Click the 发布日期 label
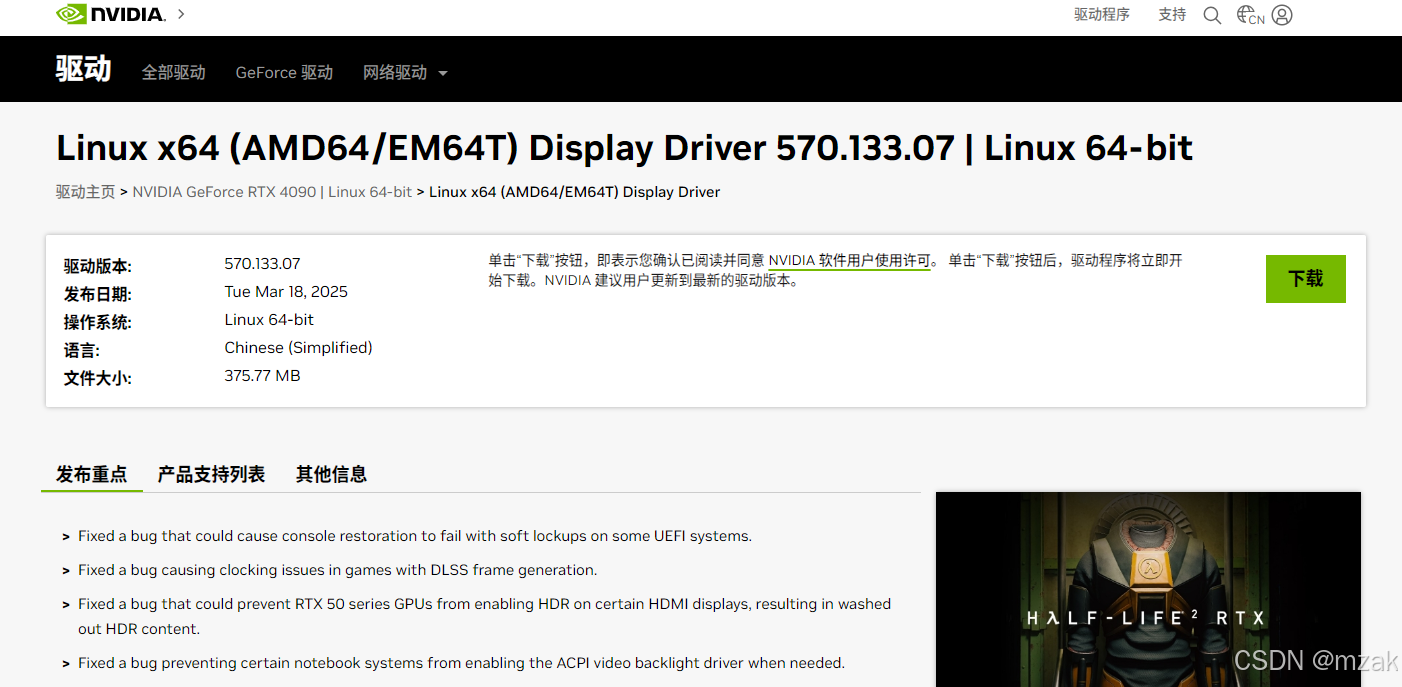The height and width of the screenshot is (687, 1402). click(x=98, y=294)
